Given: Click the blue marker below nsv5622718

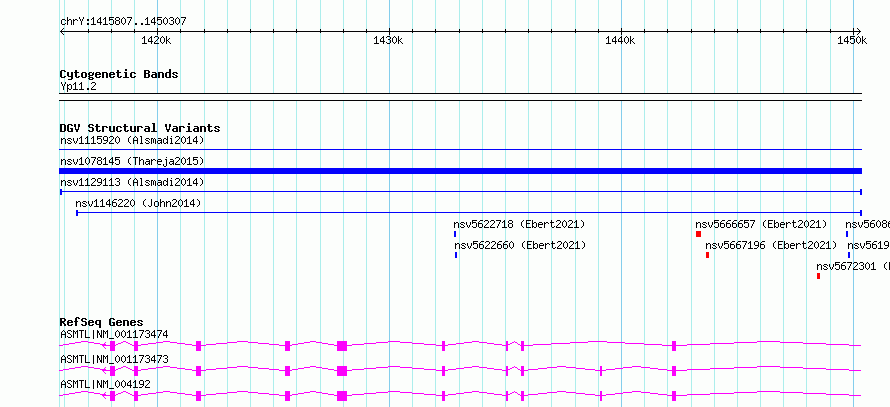Looking at the screenshot, I should pyautogui.click(x=455, y=234).
